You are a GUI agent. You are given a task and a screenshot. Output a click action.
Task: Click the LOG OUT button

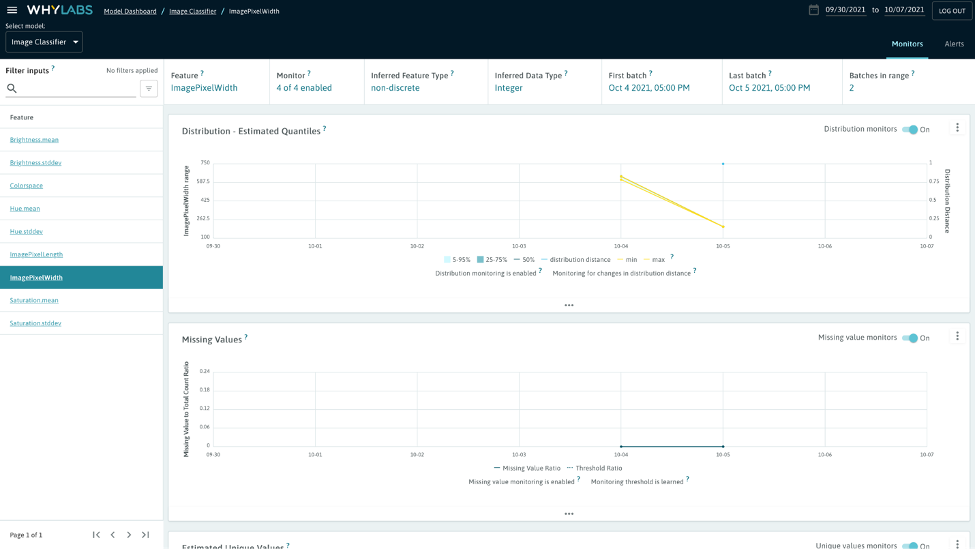pos(952,11)
